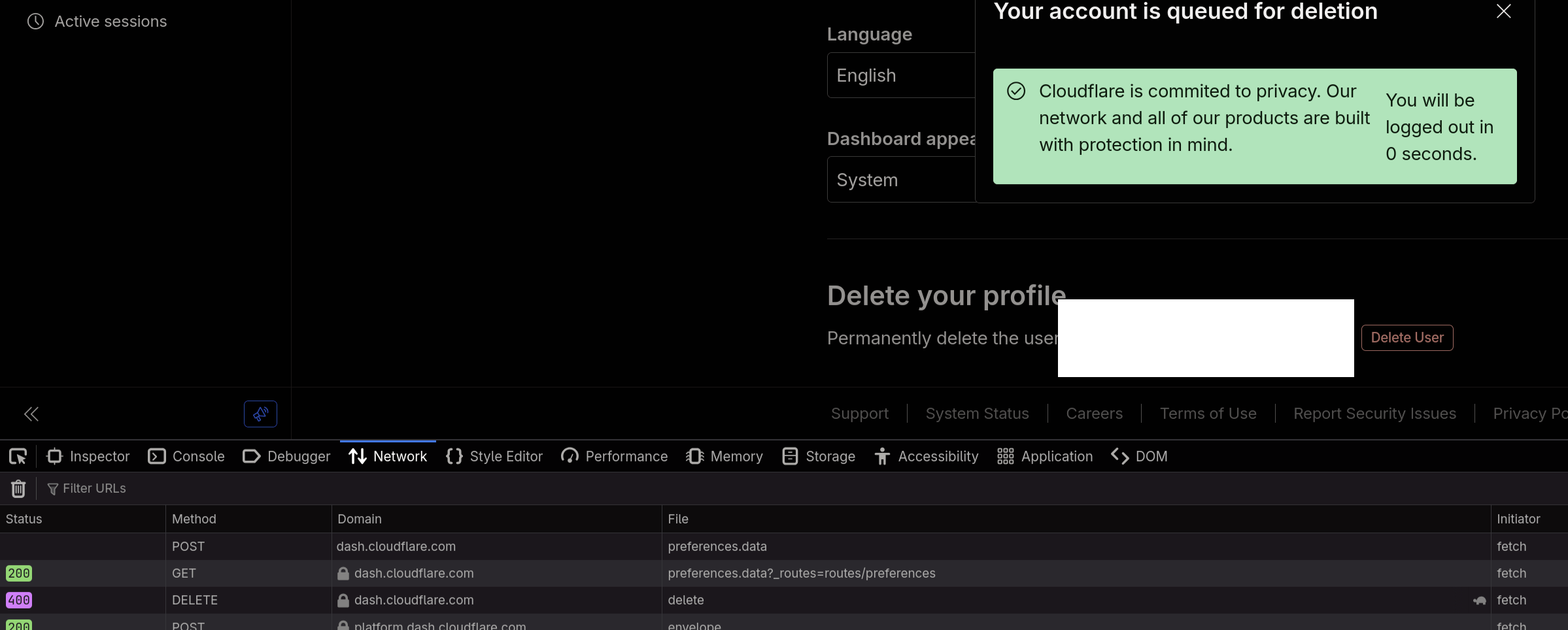Open the Dashboard appearance System dropdown

(901, 180)
